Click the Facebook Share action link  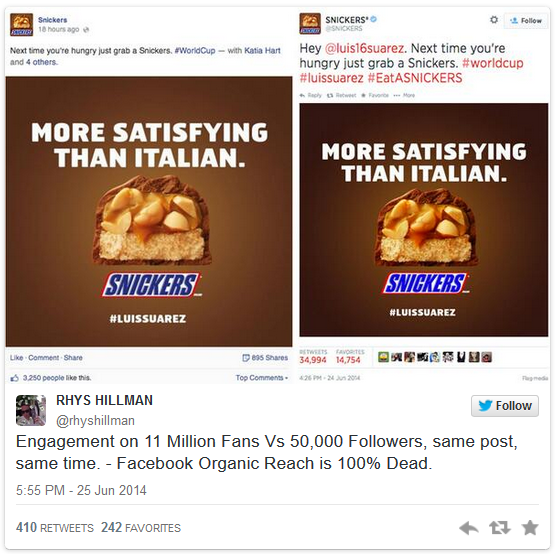(x=73, y=358)
